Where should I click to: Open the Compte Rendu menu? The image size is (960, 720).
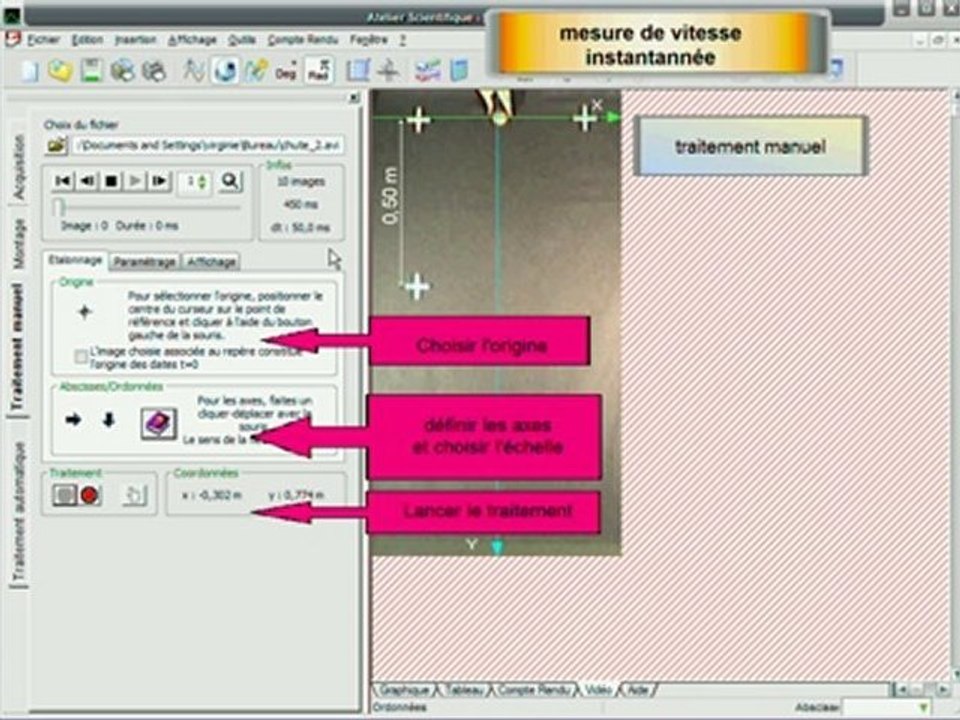302,40
